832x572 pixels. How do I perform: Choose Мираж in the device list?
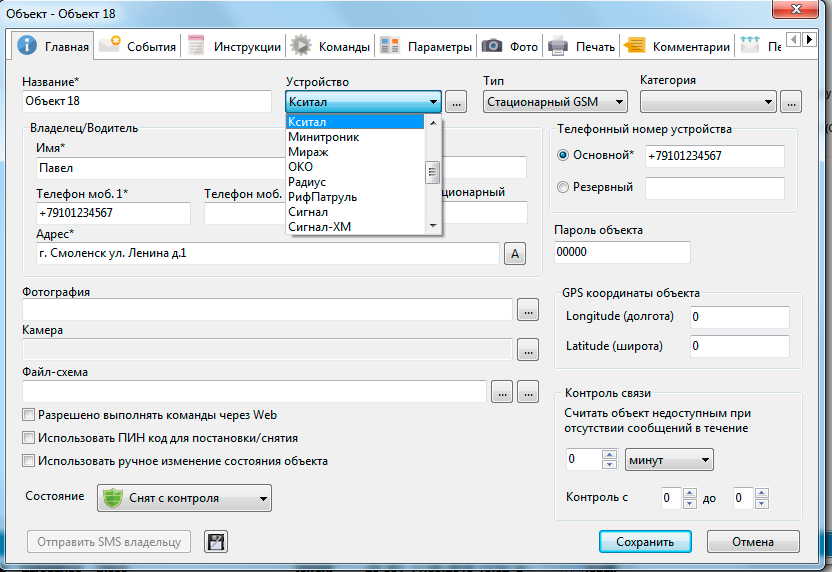click(356, 152)
